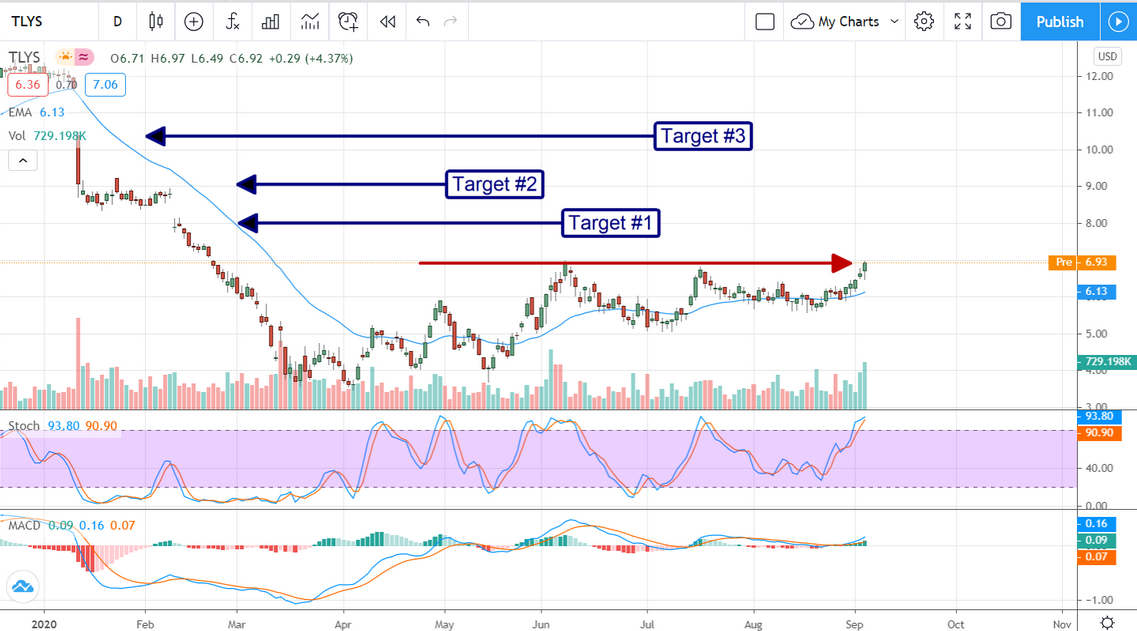The width and height of the screenshot is (1137, 631).
Task: Click the 729.198K volume axis label
Action: [1107, 361]
